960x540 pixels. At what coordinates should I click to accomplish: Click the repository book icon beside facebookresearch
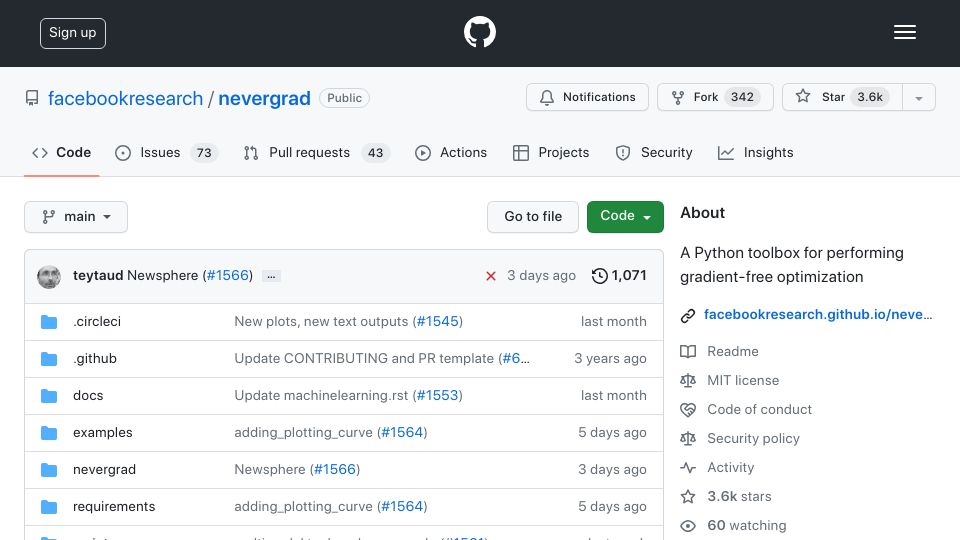tap(32, 98)
